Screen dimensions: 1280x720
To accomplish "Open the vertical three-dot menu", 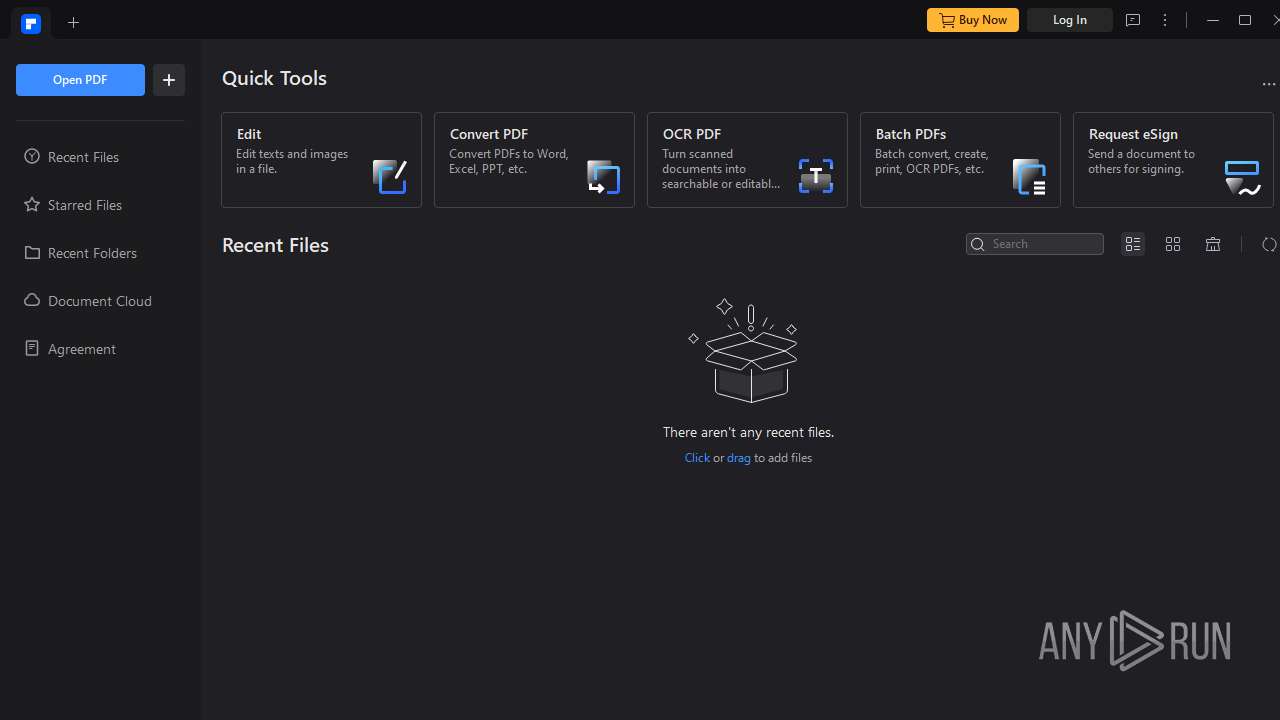I will pos(1165,20).
